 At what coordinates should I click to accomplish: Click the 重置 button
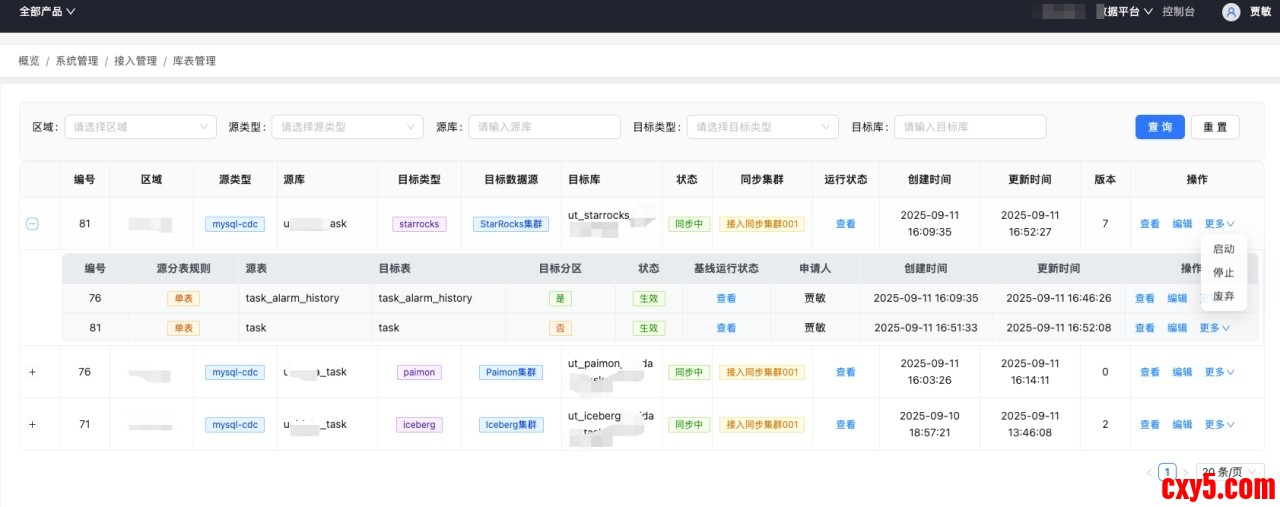click(x=1215, y=127)
